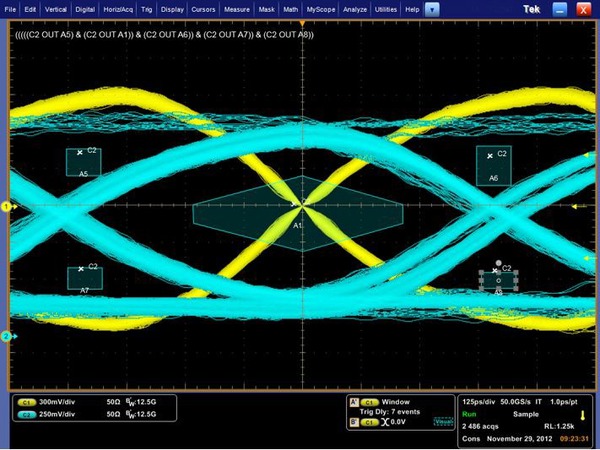Select the A6 visual trigger area box
Viewport: 600px width, 450px height.
[494, 165]
